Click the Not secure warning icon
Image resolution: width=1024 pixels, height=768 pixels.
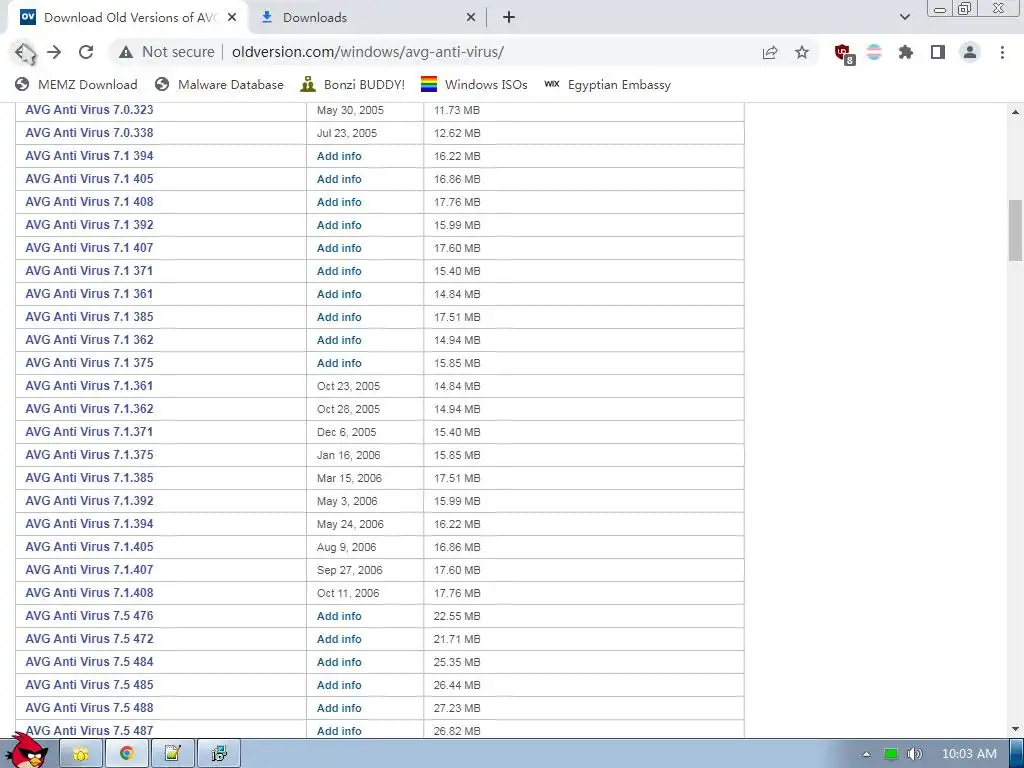pos(125,52)
